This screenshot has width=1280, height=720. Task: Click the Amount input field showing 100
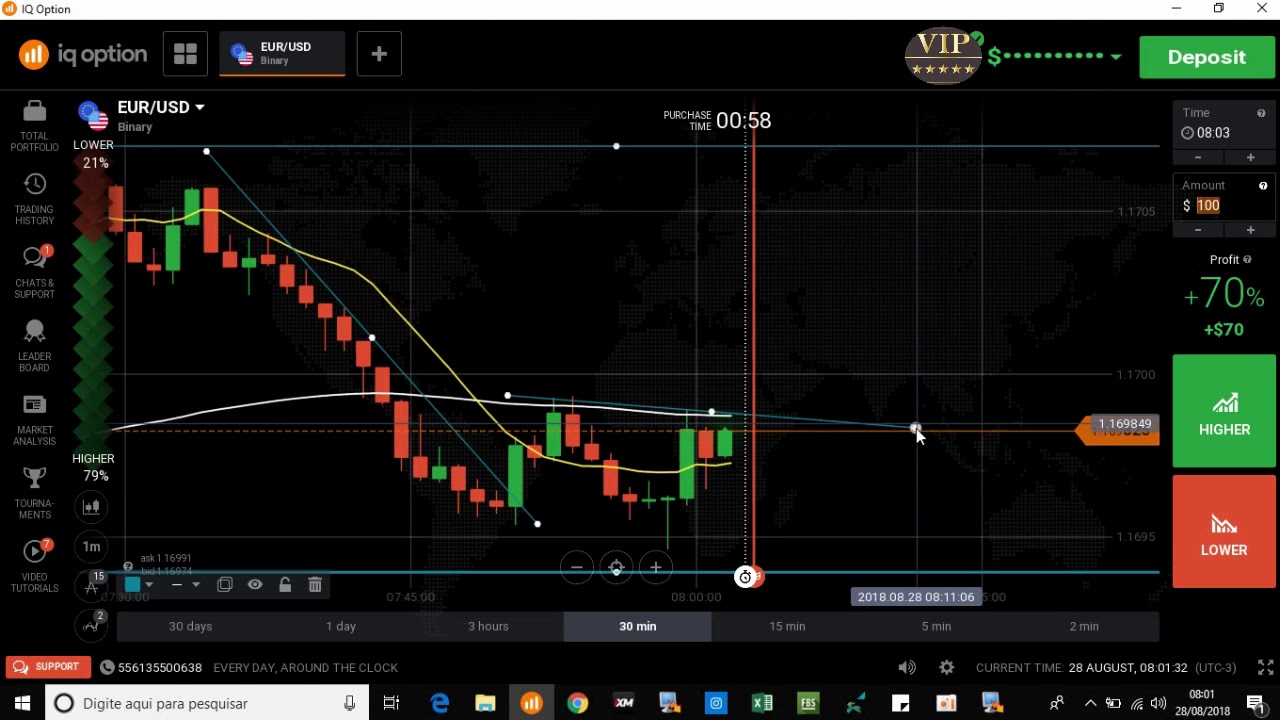[1224, 205]
